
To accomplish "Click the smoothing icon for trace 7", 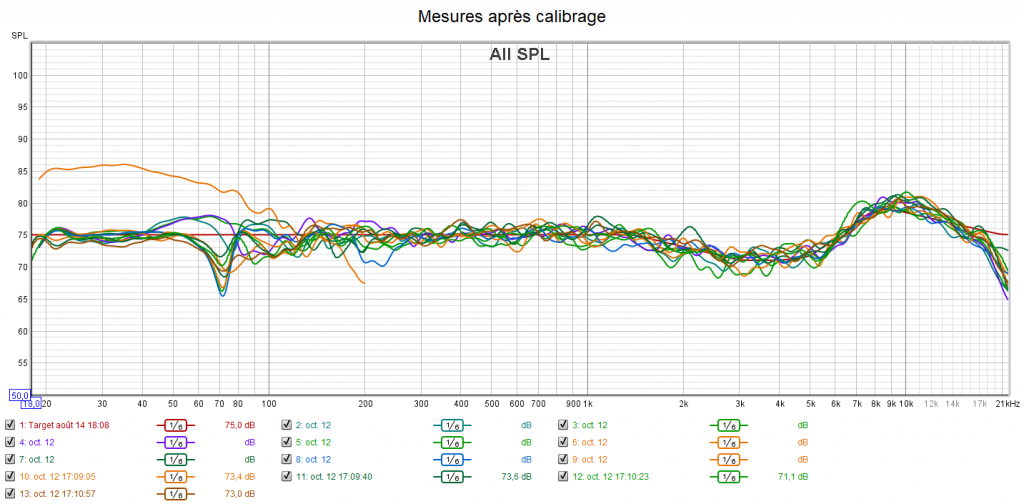I will point(174,459).
